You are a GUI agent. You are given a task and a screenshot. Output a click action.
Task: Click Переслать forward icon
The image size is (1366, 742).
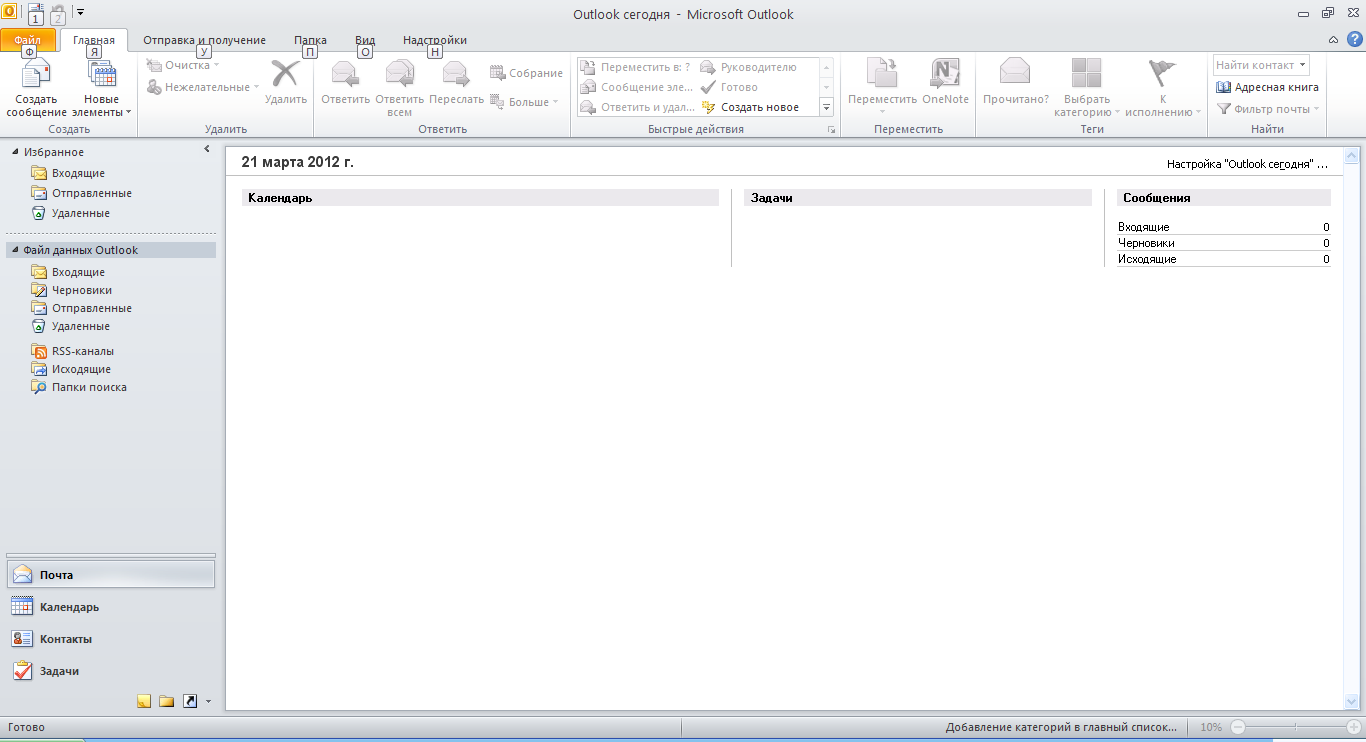456,74
